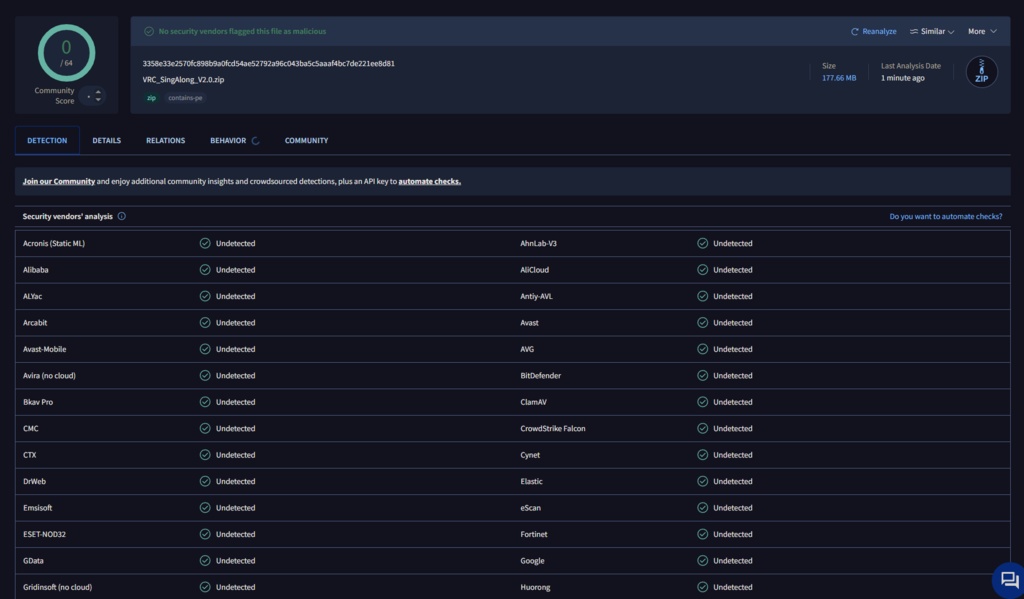Click the Fortinet vendor name
This screenshot has height=599, width=1024.
(x=534, y=534)
